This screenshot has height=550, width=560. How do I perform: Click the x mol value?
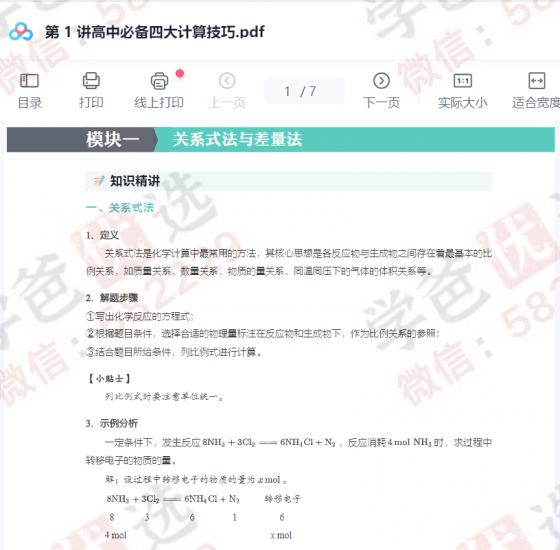[281, 535]
